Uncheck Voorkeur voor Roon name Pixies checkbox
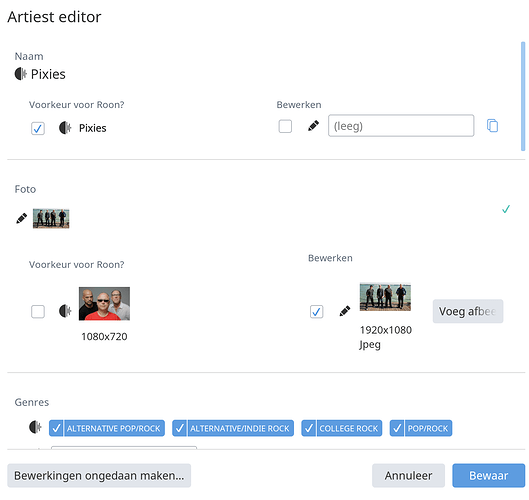 (x=38, y=128)
